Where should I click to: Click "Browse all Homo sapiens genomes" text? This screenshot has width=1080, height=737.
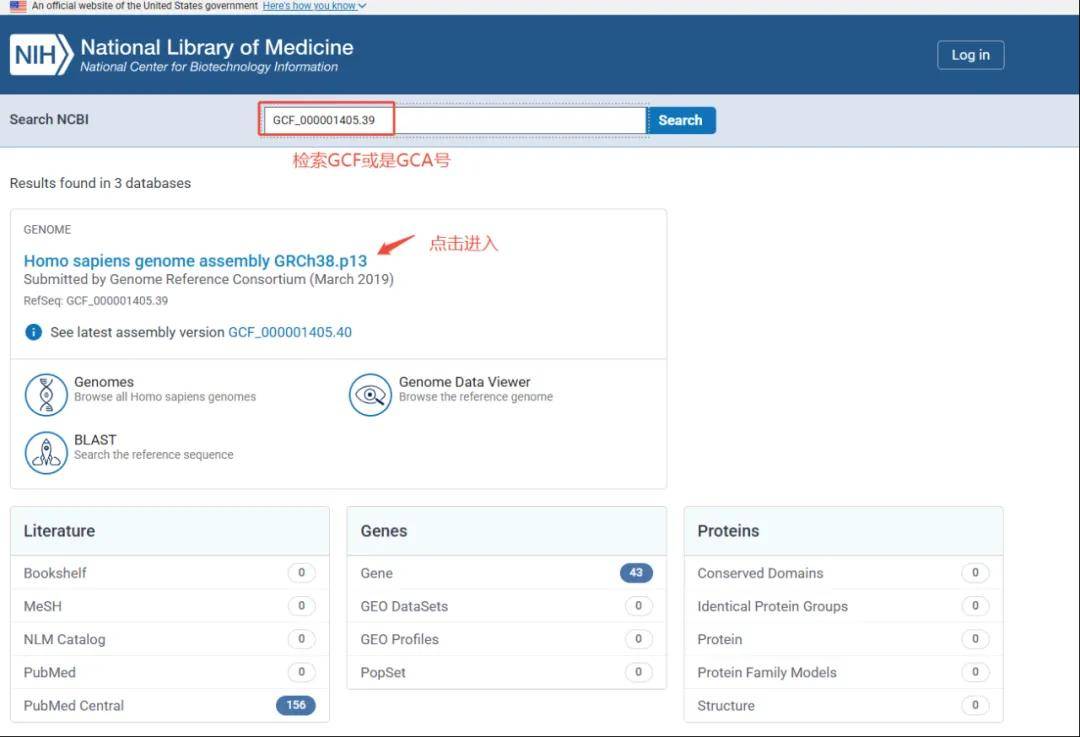click(x=165, y=397)
